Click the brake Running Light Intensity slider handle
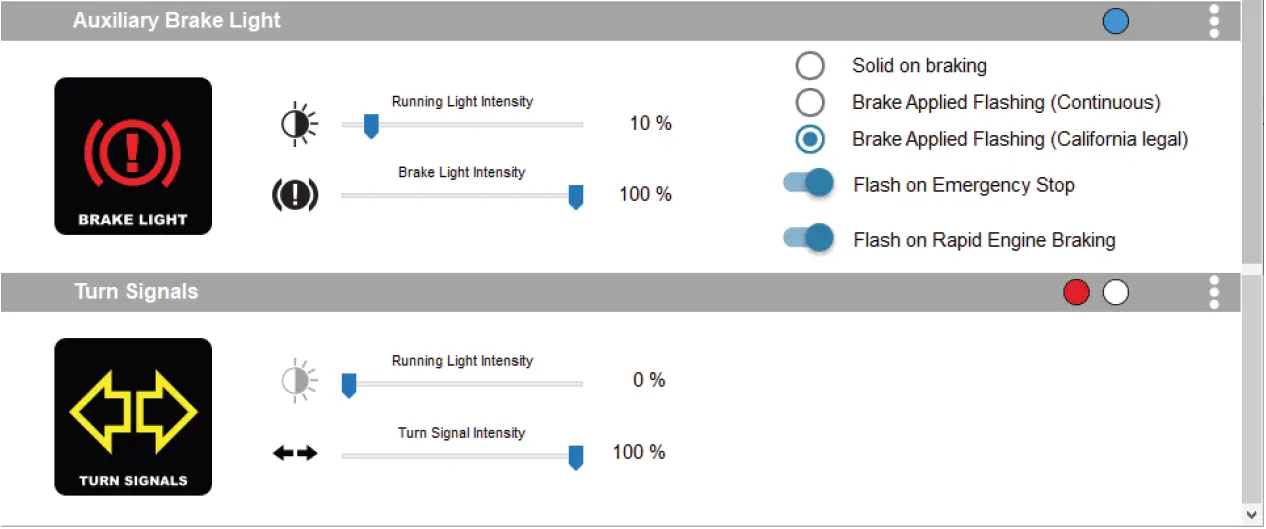The height and width of the screenshot is (529, 1266). (370, 126)
